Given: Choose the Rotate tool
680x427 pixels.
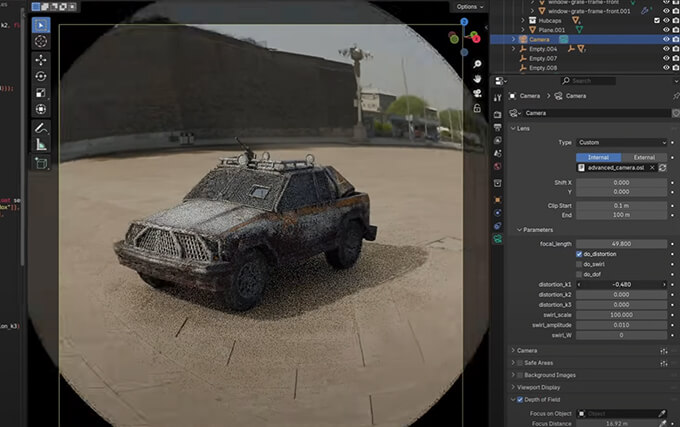Looking at the screenshot, I should 41,76.
